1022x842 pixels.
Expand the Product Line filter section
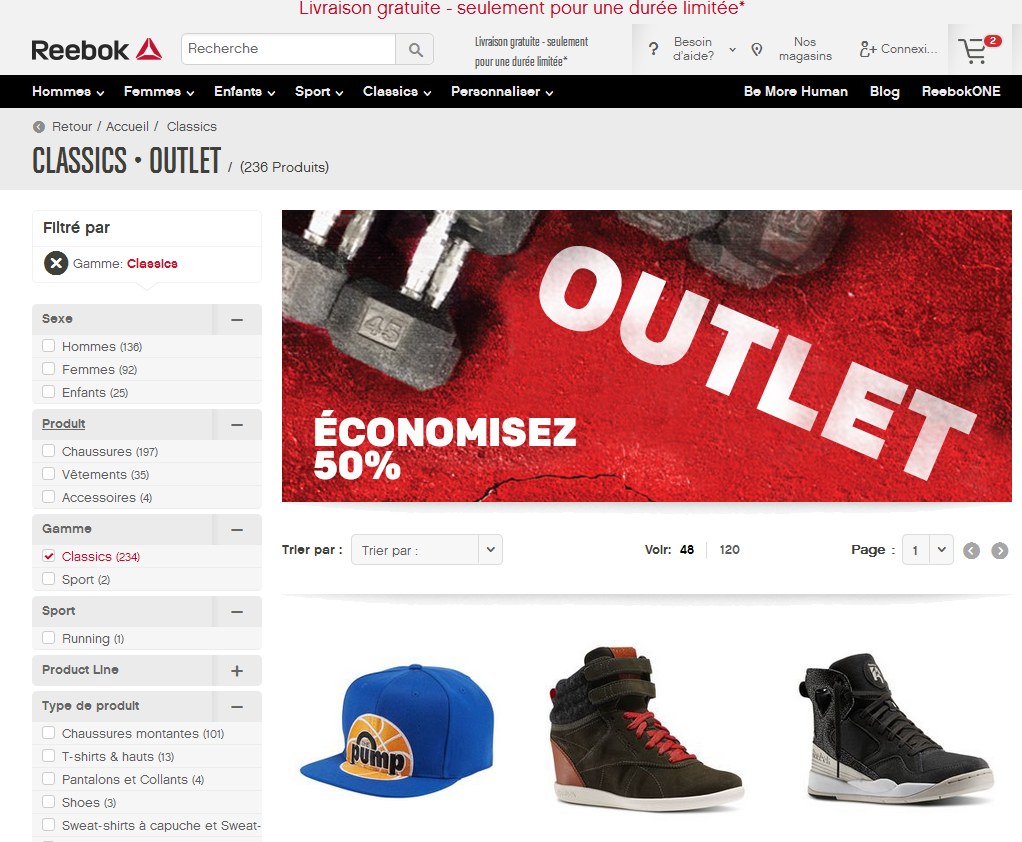(x=237, y=671)
